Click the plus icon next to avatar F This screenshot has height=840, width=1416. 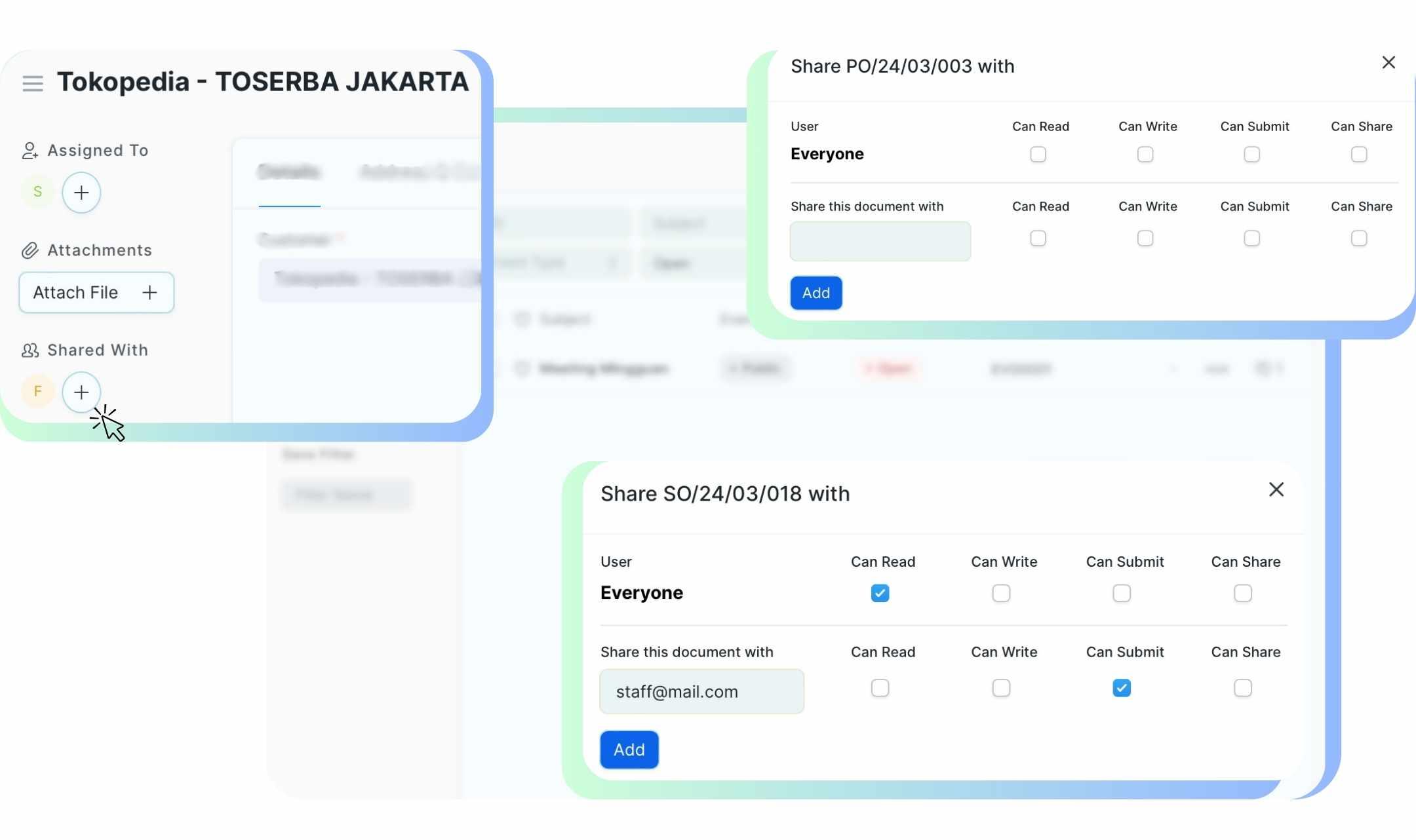point(81,392)
